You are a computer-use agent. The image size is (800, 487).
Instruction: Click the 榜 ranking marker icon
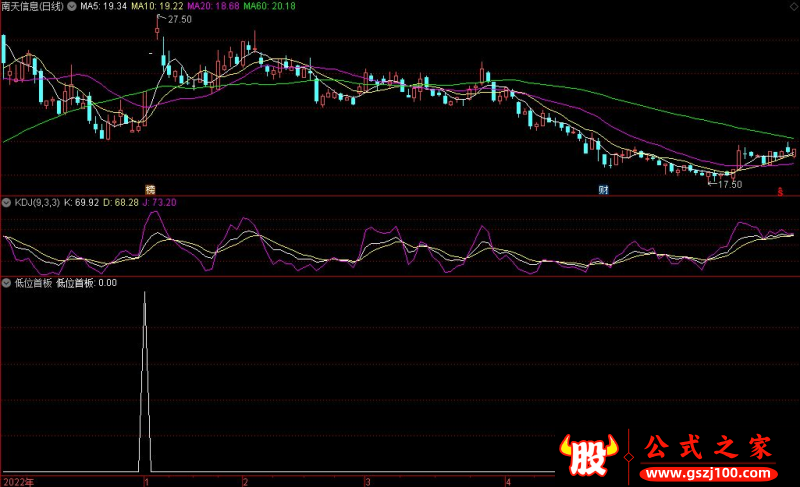click(x=151, y=188)
